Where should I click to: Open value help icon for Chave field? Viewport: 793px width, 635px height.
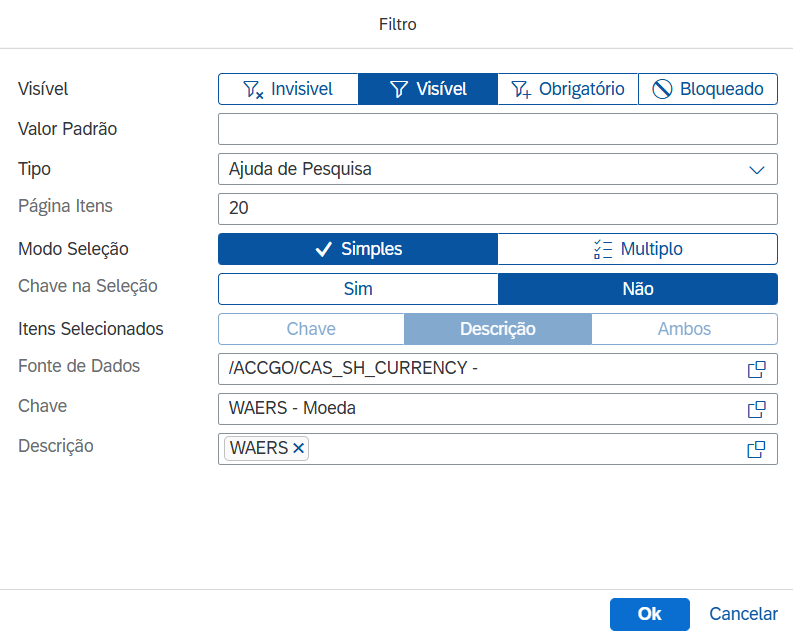tap(756, 409)
